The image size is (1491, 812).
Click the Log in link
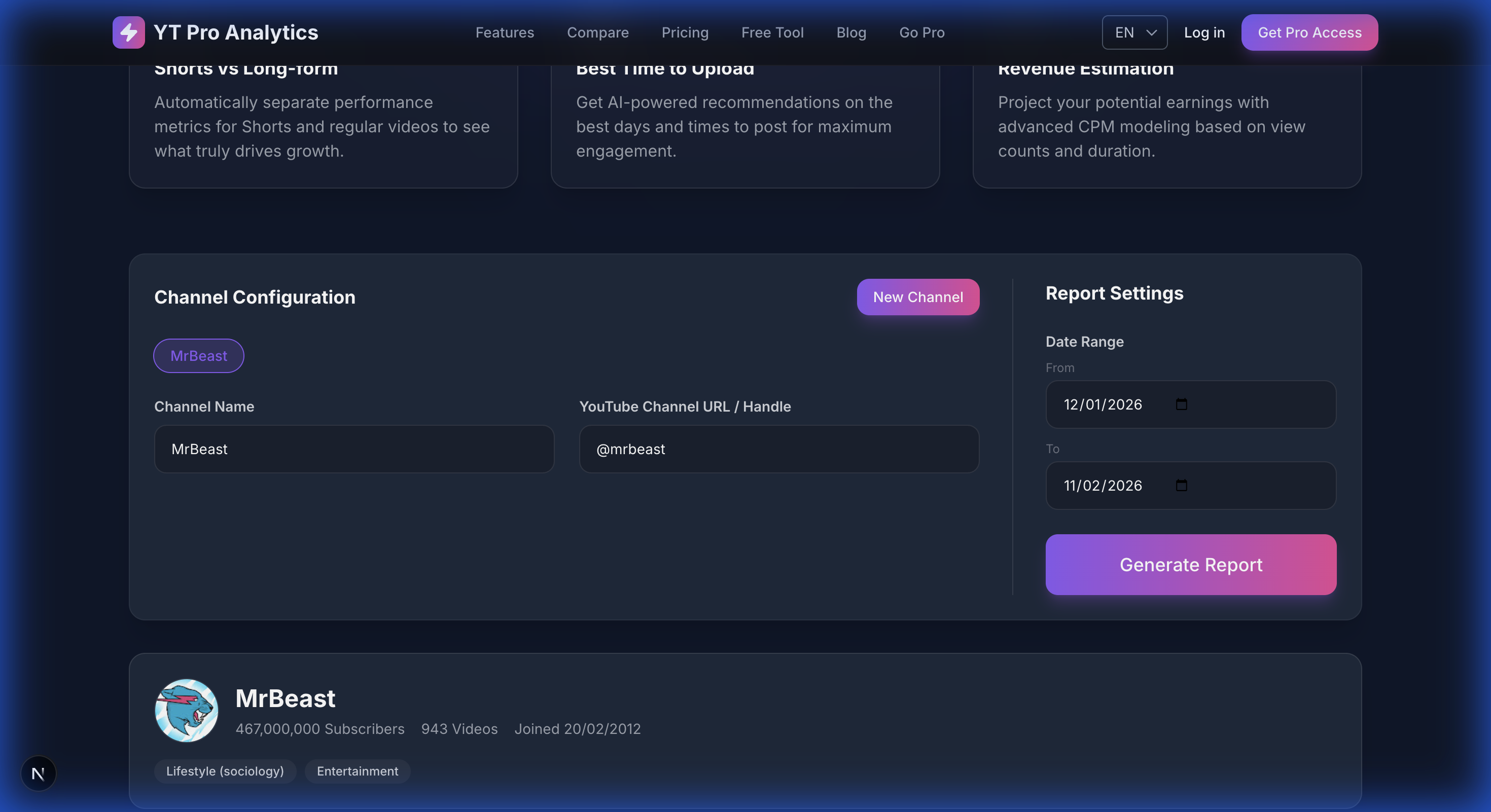(x=1204, y=32)
